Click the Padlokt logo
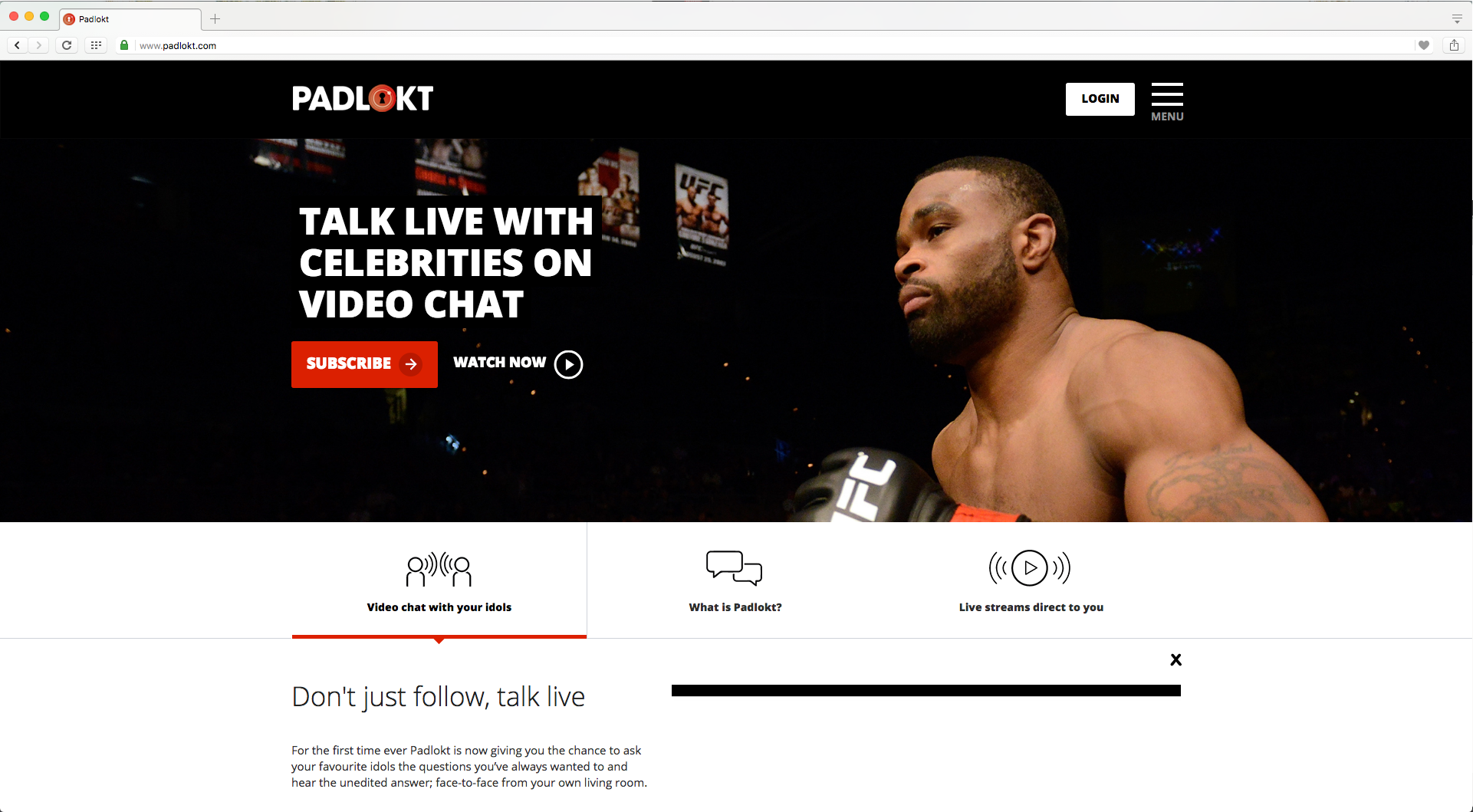Screen dimensions: 1473x812 pyautogui.click(x=363, y=98)
